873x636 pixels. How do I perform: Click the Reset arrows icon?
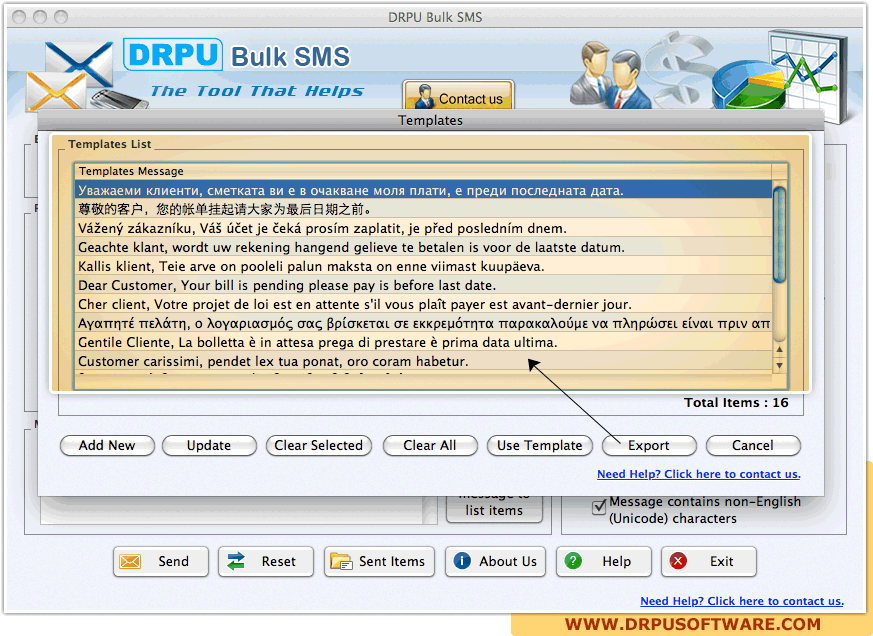[x=236, y=561]
